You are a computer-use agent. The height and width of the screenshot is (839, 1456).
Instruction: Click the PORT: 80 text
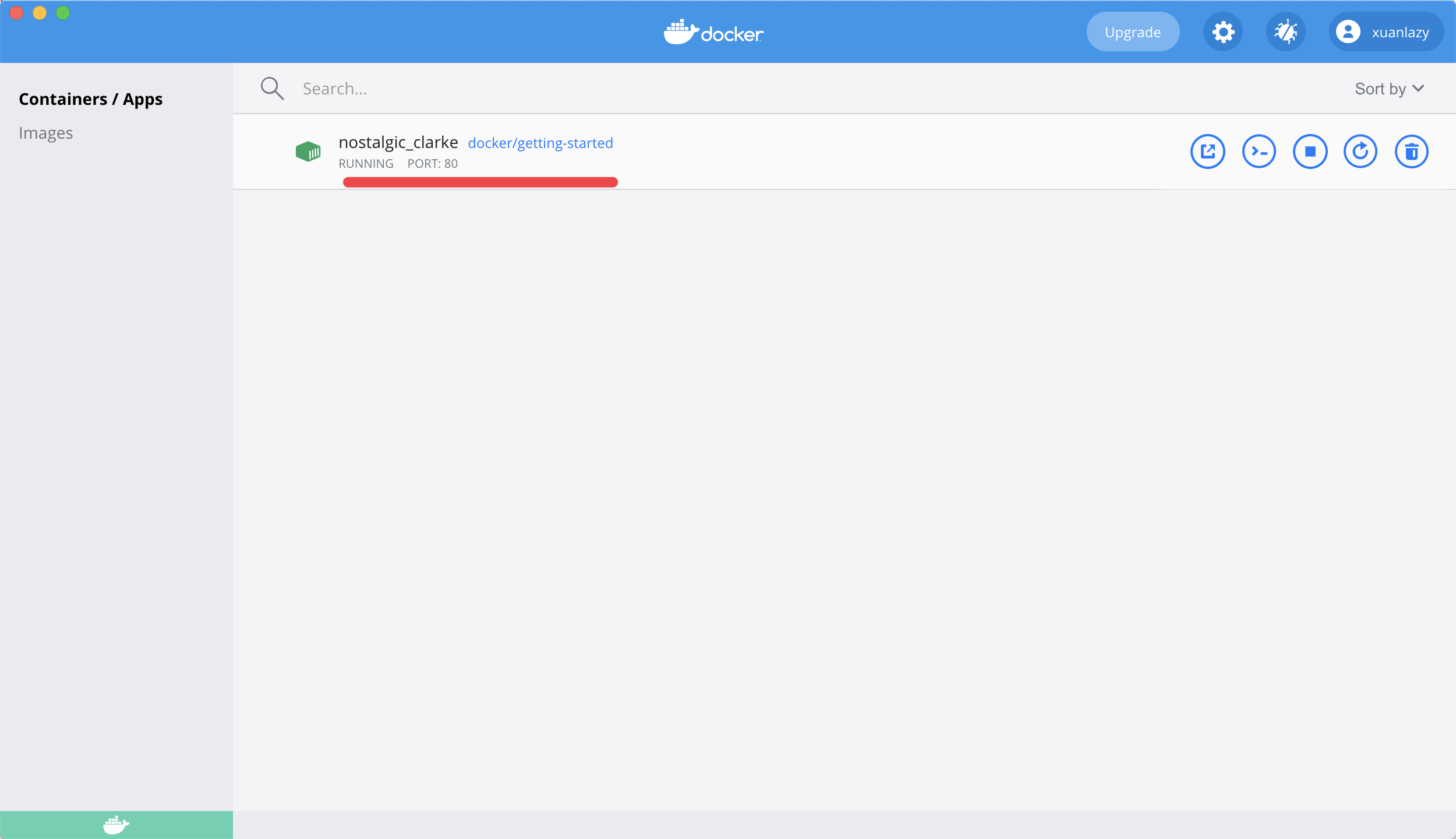point(433,164)
